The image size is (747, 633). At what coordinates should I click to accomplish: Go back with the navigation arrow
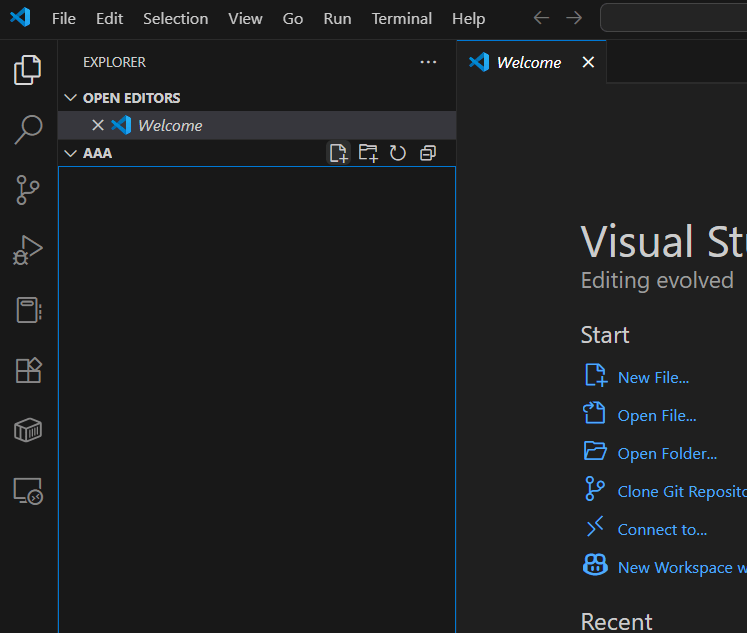point(541,18)
